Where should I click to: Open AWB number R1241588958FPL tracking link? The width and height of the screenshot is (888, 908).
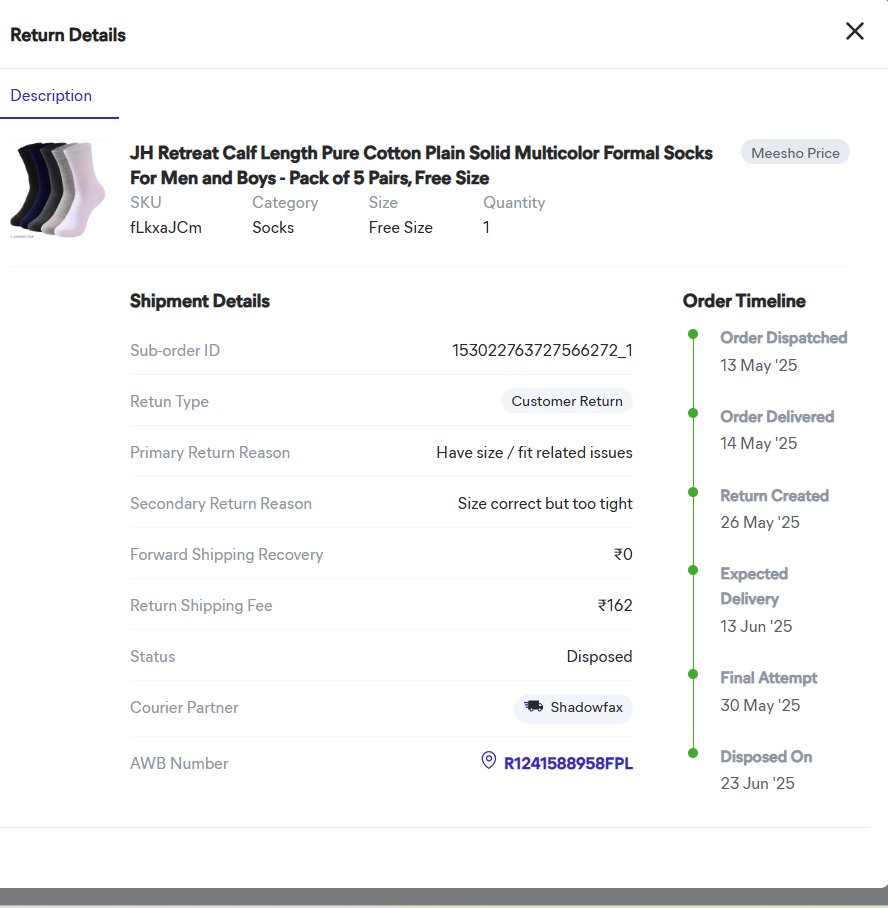pos(568,763)
